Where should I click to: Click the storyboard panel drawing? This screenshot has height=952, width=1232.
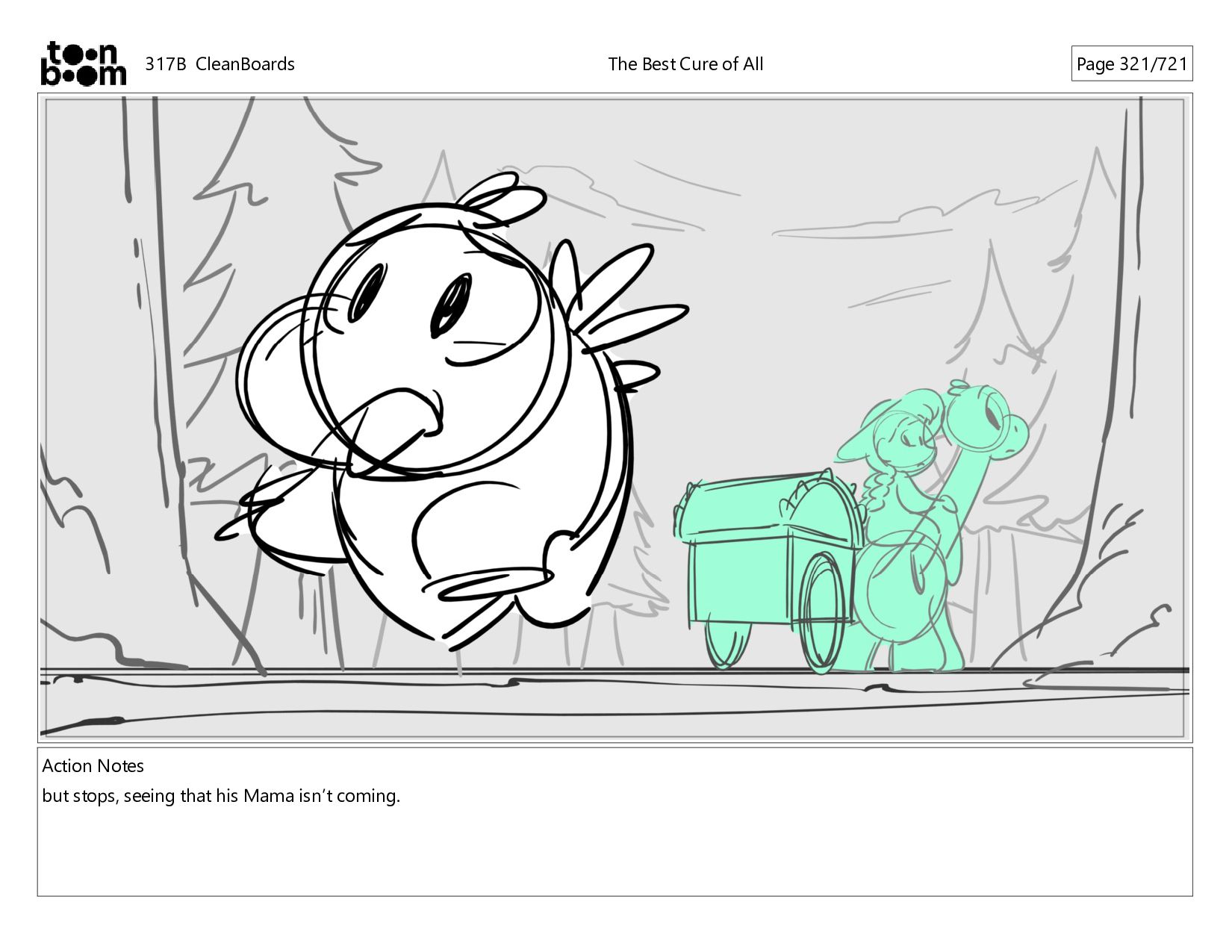(615, 417)
